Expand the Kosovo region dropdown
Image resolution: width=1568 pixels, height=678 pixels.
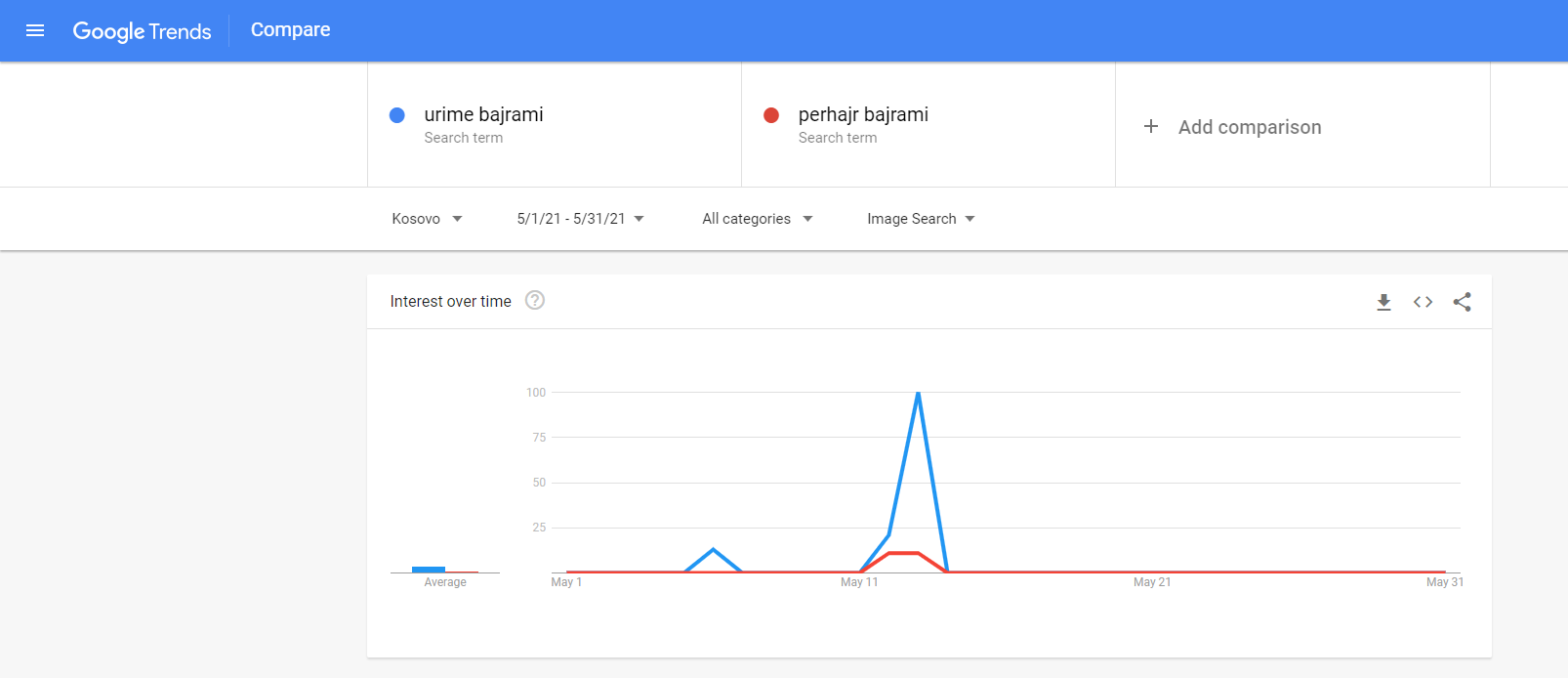pos(427,219)
